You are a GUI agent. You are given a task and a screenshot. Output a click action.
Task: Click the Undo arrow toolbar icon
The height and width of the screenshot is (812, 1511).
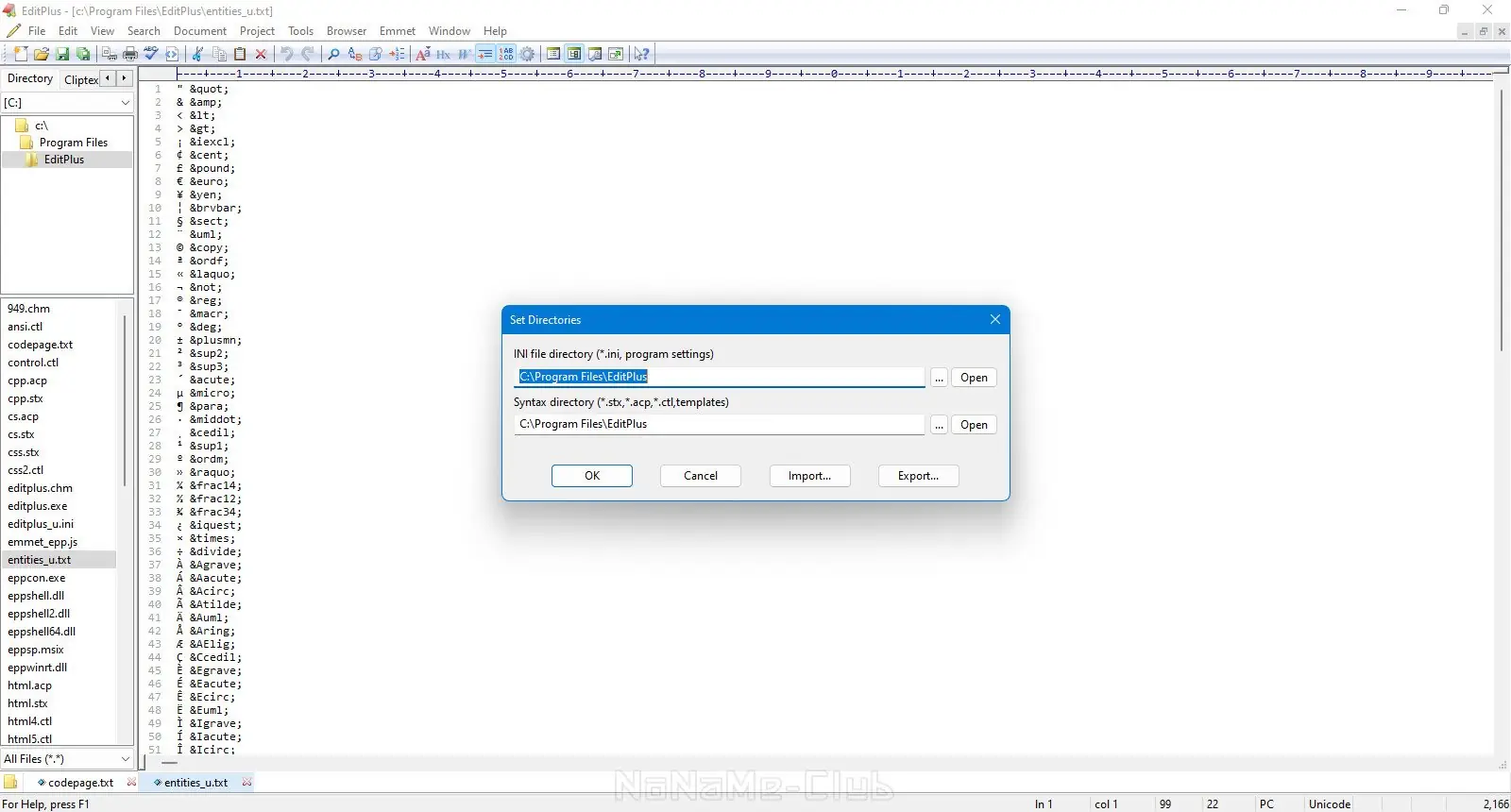tap(287, 54)
